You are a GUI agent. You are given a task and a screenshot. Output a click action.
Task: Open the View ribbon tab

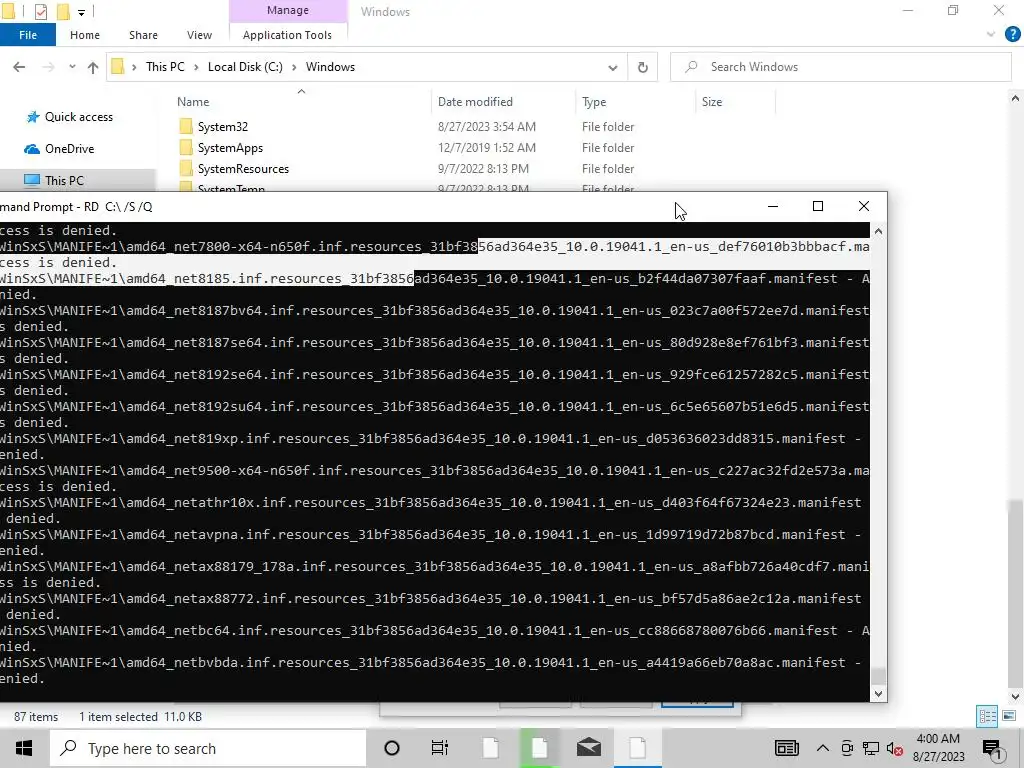[x=199, y=35]
